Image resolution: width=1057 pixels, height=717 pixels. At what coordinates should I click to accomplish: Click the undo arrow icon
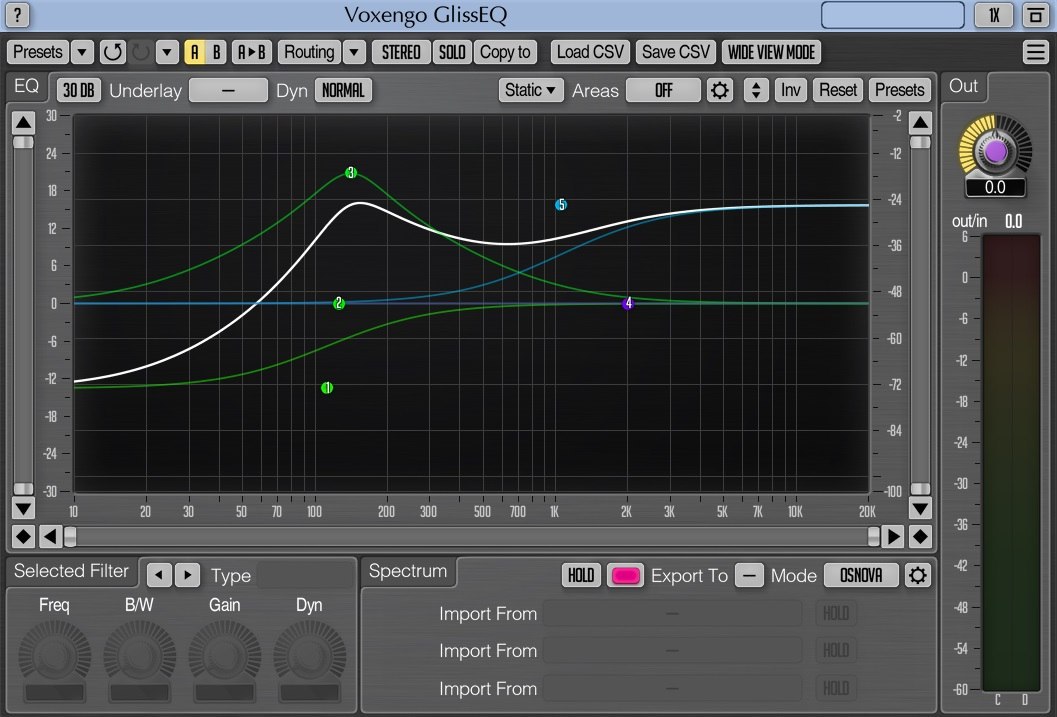[113, 52]
